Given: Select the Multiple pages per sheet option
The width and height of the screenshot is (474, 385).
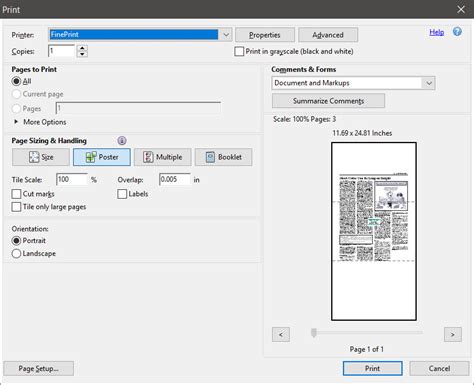Looking at the screenshot, I should coord(163,157).
